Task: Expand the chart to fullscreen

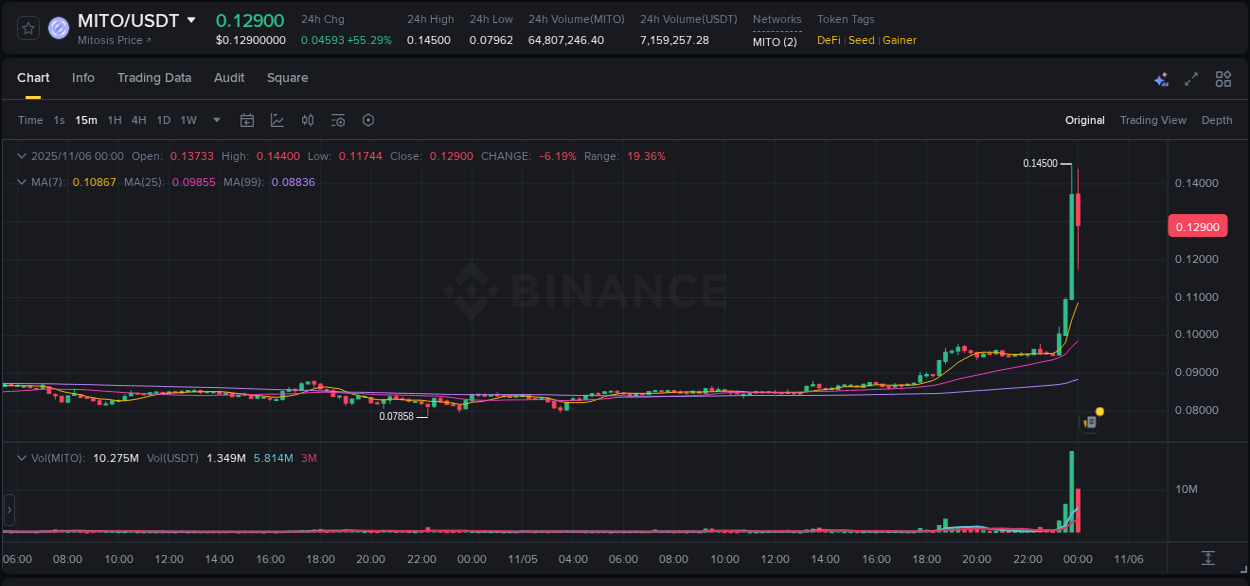Action: tap(1191, 78)
